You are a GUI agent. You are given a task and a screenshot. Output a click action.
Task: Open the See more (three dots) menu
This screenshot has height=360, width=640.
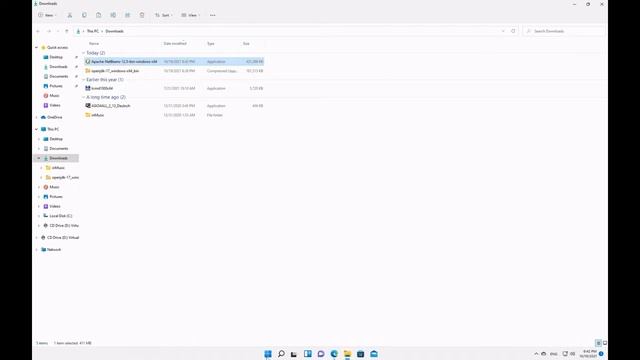[213, 15]
